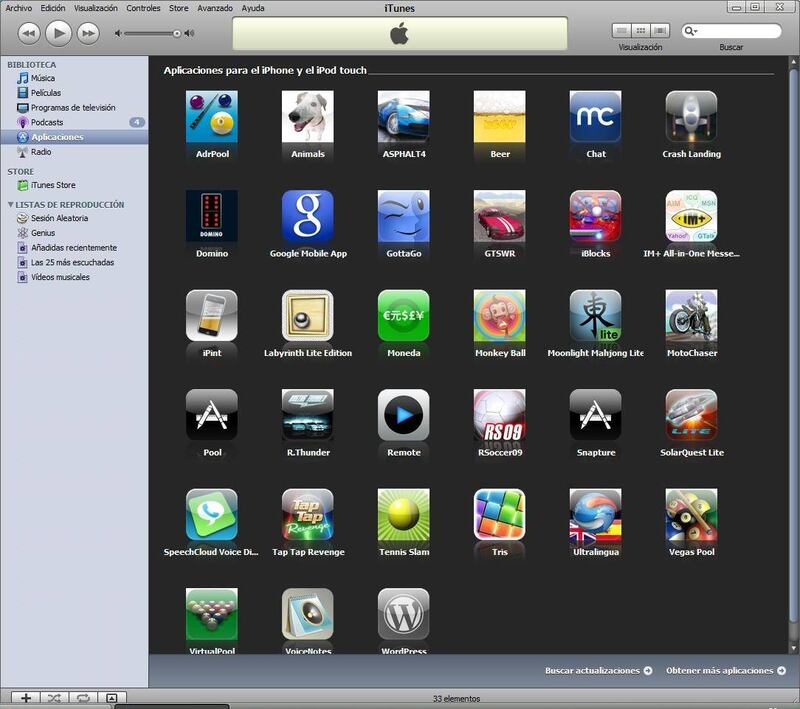Open the VirtualPool app icon
Image resolution: width=800 pixels, height=709 pixels.
click(x=212, y=614)
